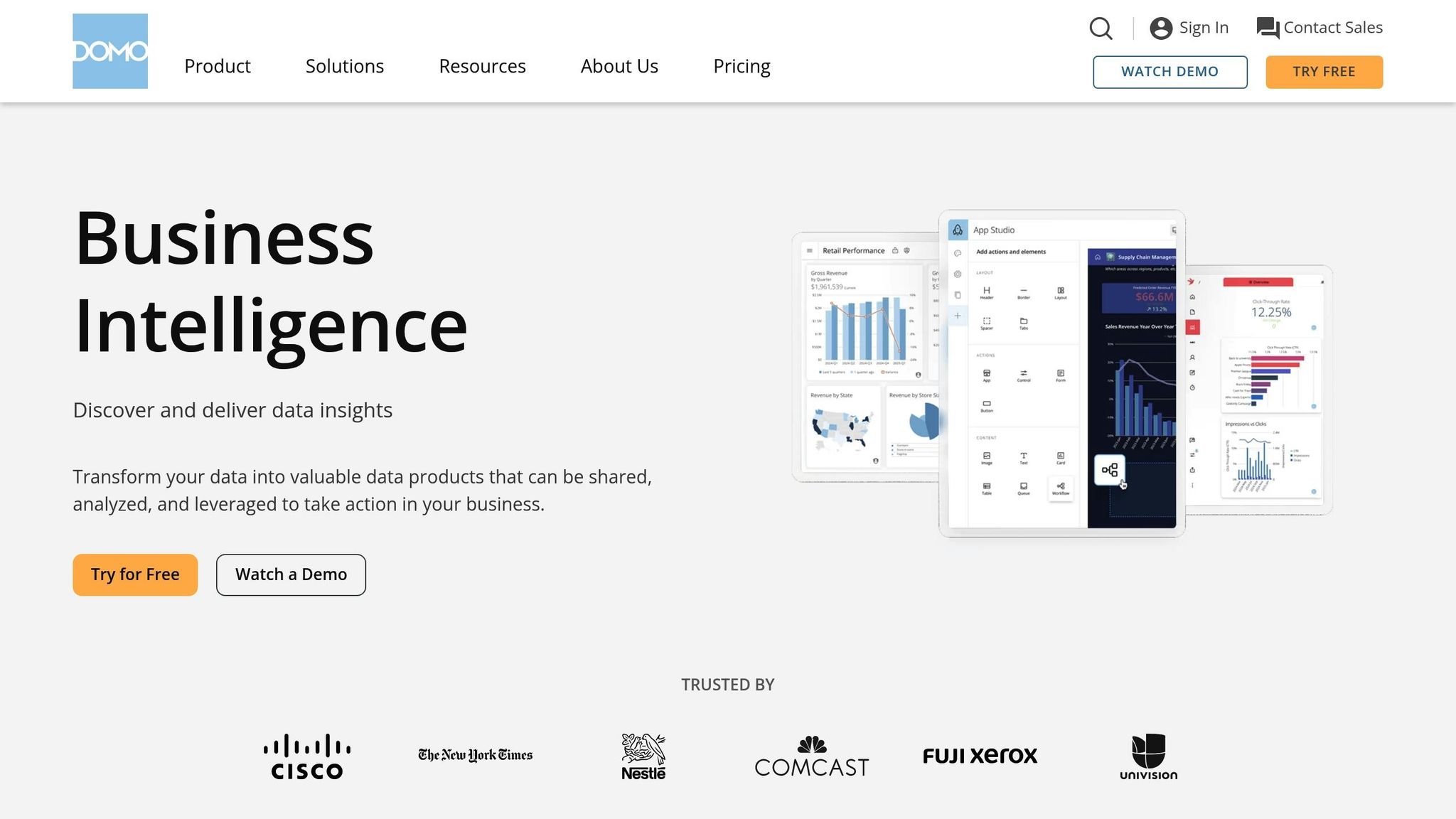
Task: Open the Resources menu
Action: point(482,66)
